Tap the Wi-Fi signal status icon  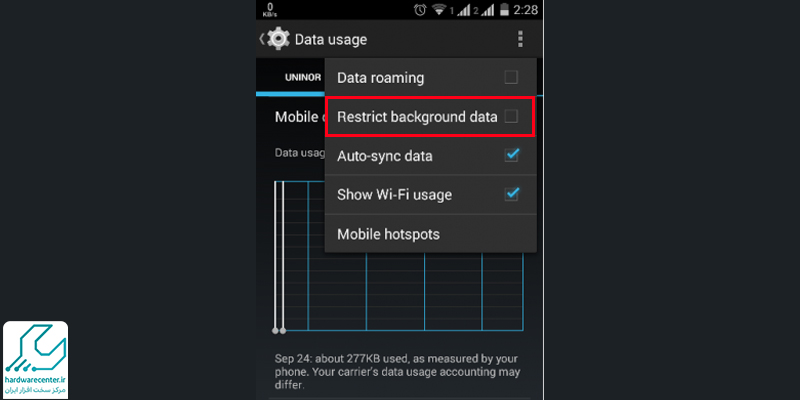pyautogui.click(x=439, y=10)
